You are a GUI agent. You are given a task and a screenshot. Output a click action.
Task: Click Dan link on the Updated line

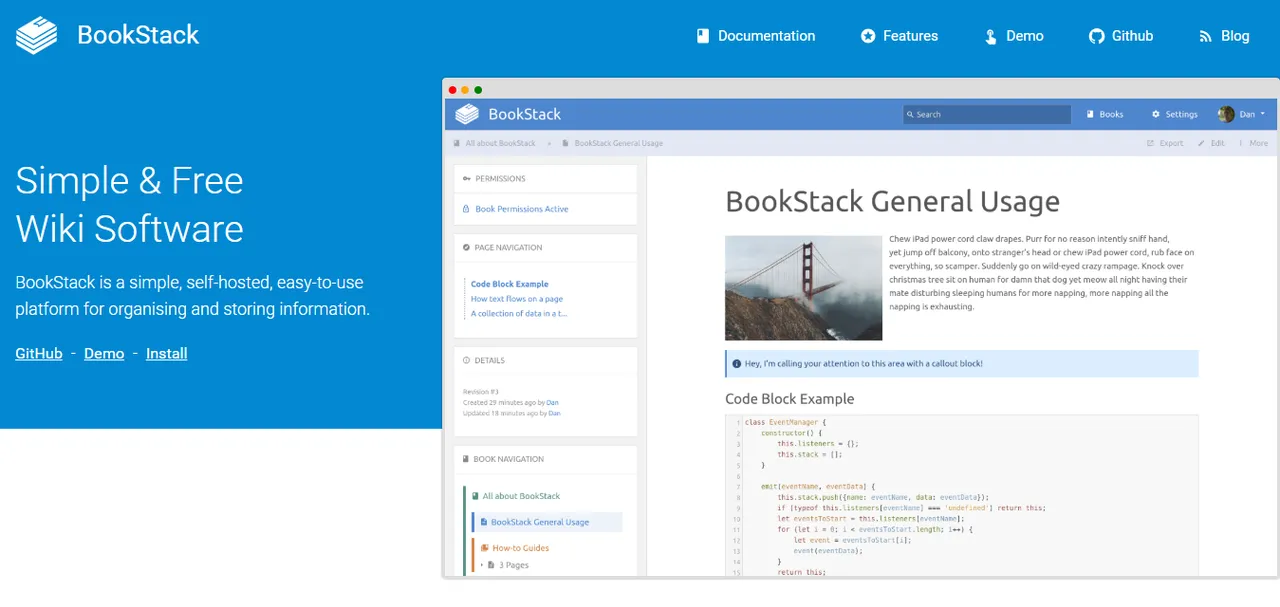(x=554, y=412)
